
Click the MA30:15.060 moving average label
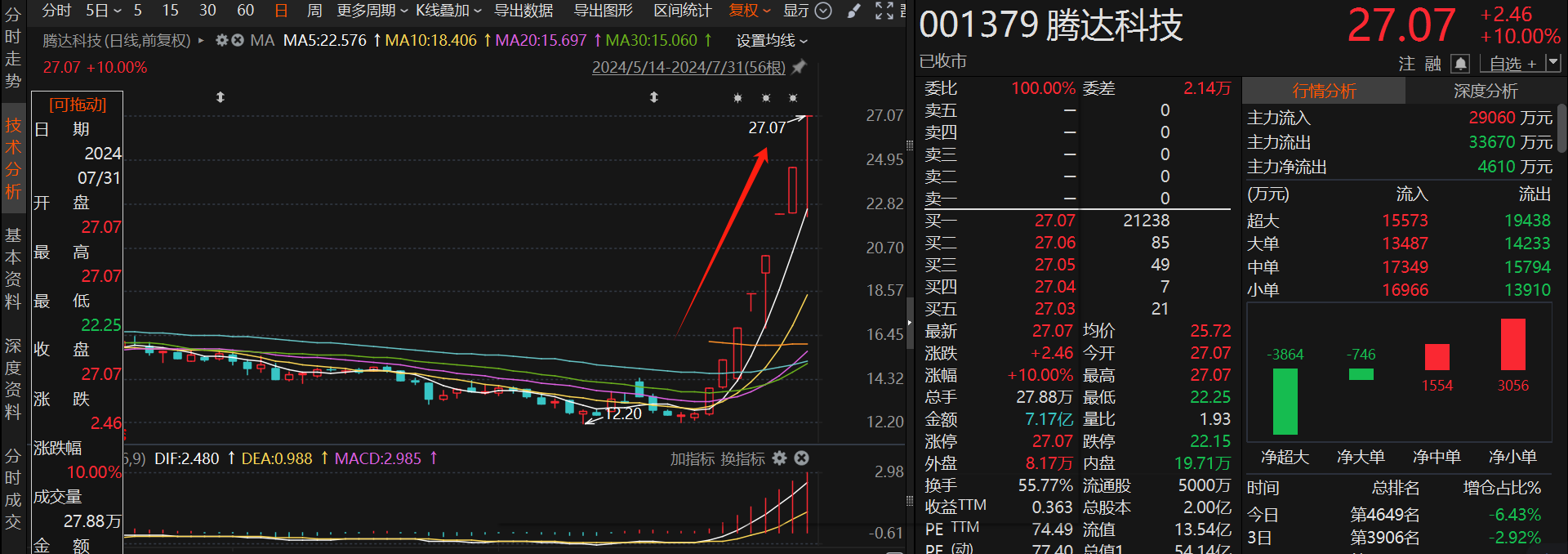point(651,40)
